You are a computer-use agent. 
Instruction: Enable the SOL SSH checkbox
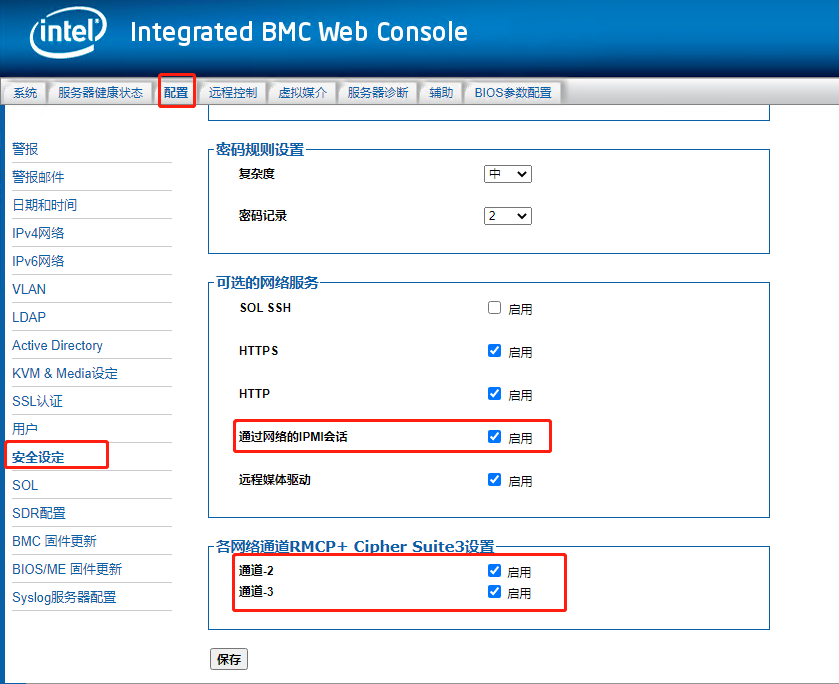click(x=494, y=308)
